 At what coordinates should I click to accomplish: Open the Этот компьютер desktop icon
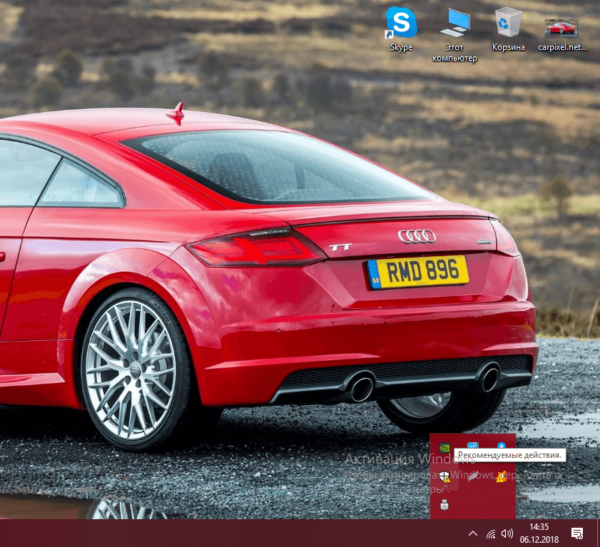(x=455, y=35)
